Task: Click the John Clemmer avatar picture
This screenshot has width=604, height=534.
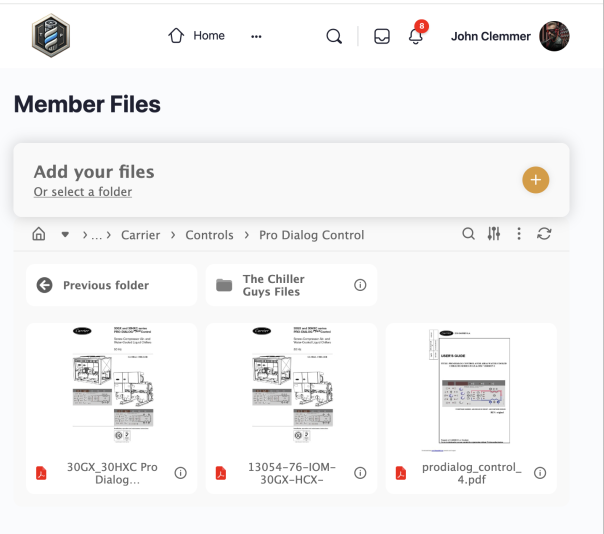Action: (554, 36)
